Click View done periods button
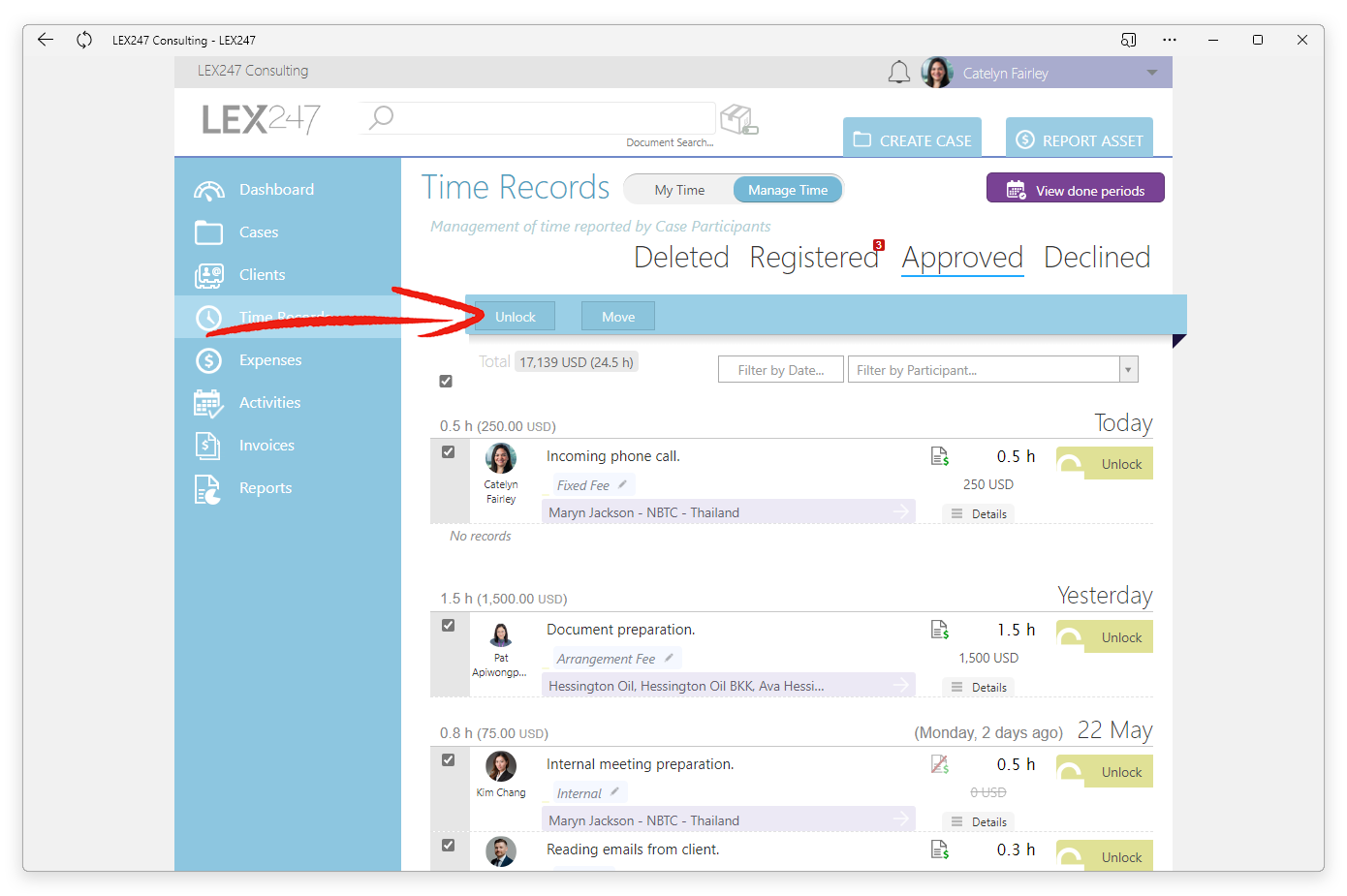1347x896 pixels. [x=1076, y=188]
